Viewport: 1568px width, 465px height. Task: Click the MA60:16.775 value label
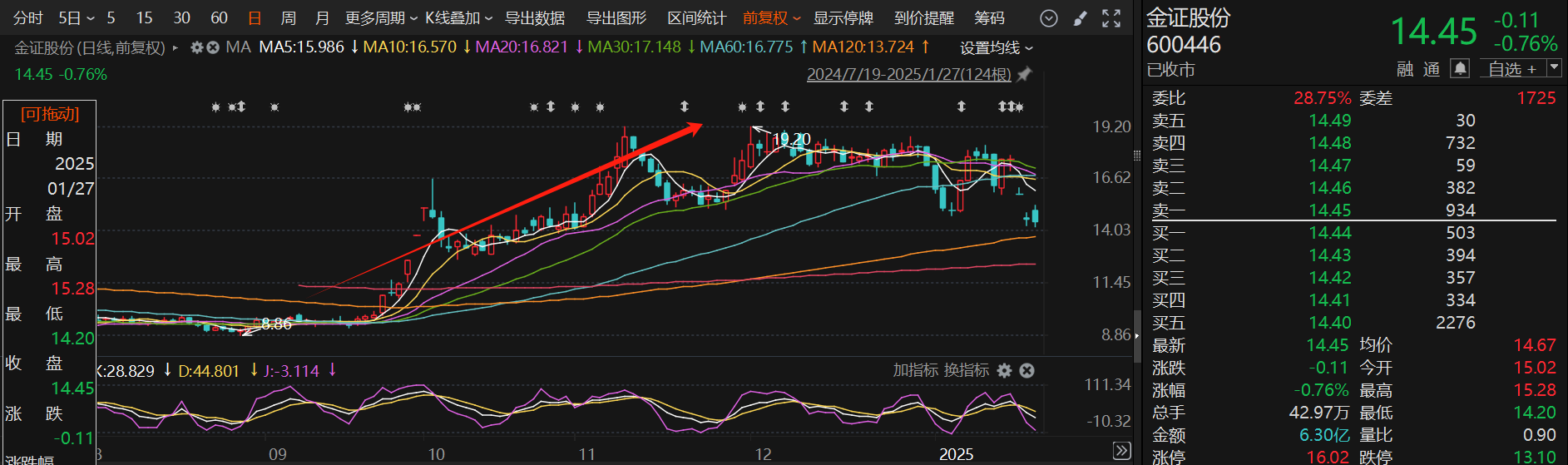(x=746, y=47)
